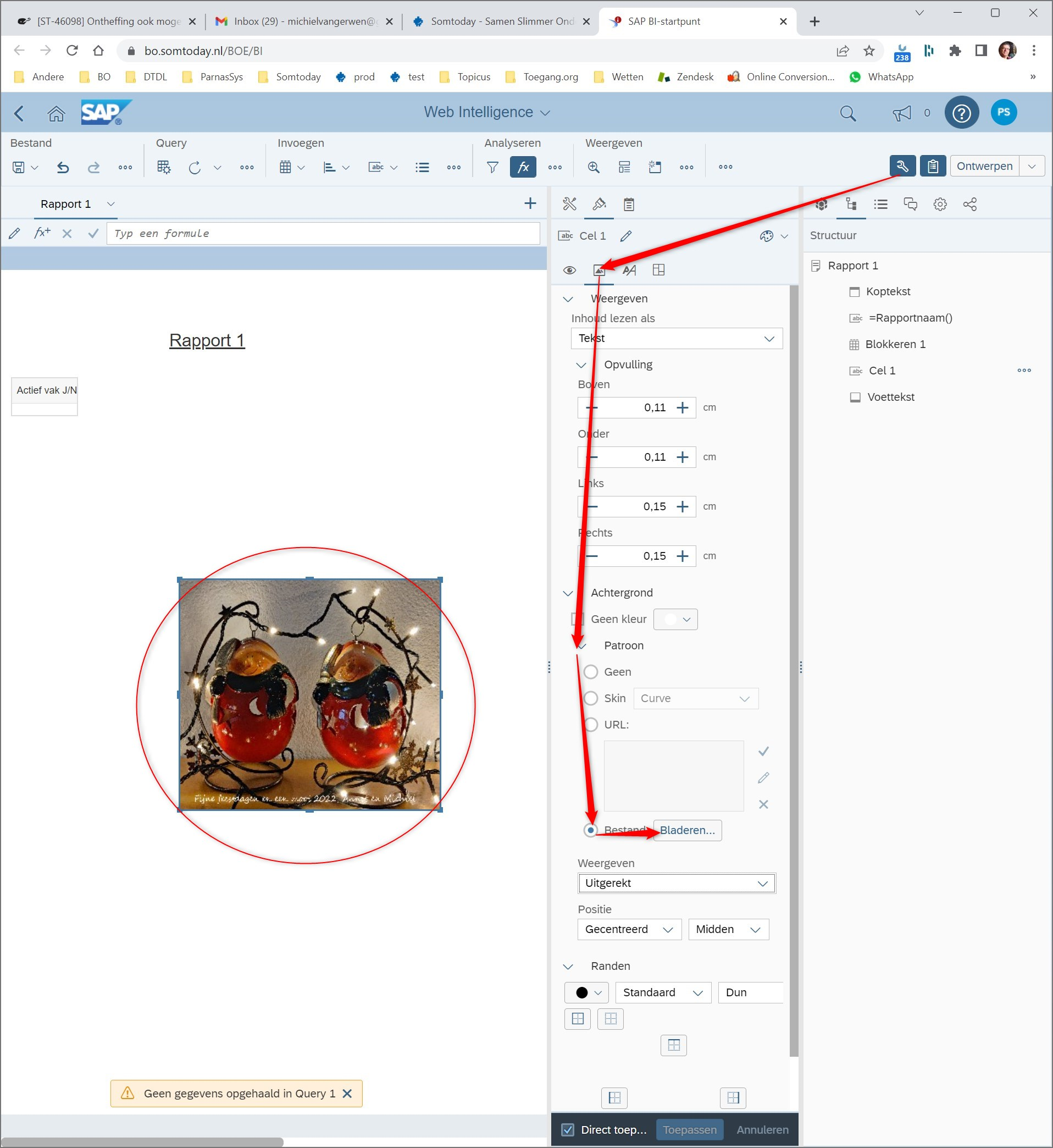Open the A/A text formatting tab
This screenshot has height=1148, width=1053.
[x=629, y=270]
